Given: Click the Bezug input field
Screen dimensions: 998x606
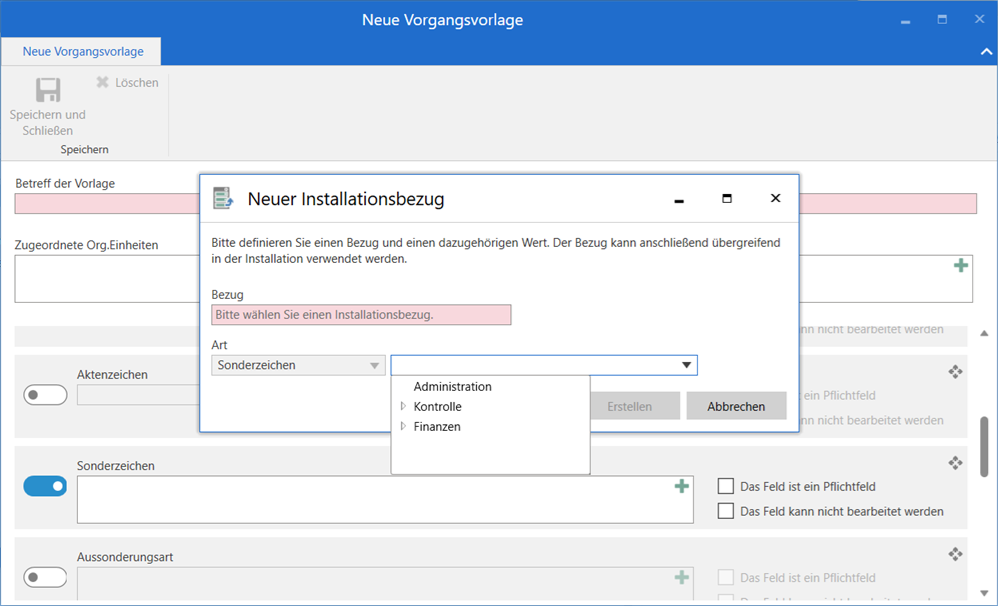Looking at the screenshot, I should (x=361, y=315).
